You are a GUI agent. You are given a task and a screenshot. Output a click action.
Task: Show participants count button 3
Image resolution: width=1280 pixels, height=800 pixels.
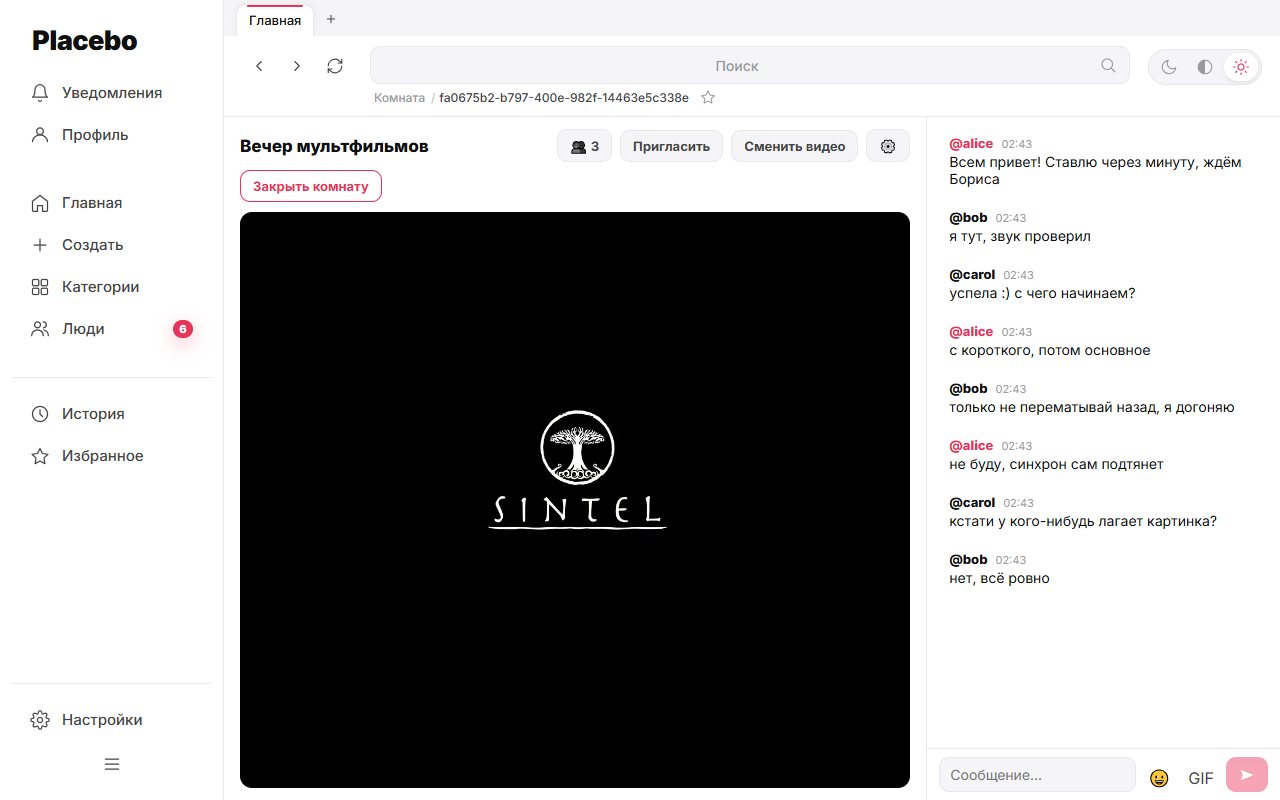pos(584,146)
